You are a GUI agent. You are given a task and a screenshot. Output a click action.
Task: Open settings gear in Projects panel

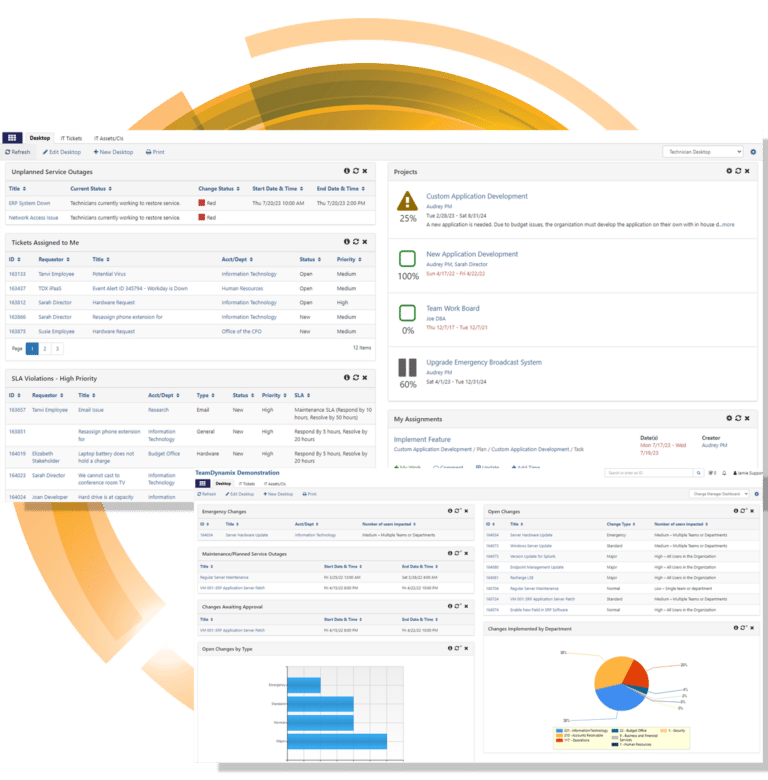tap(728, 172)
